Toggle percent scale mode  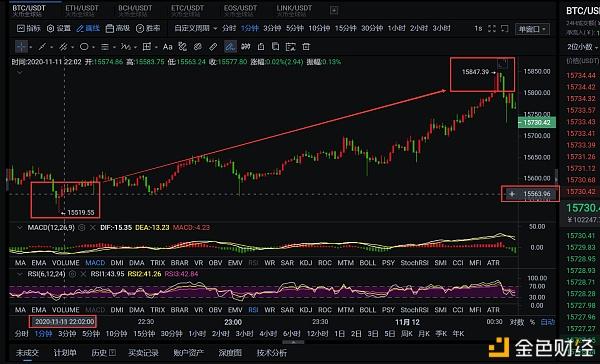pos(532,322)
